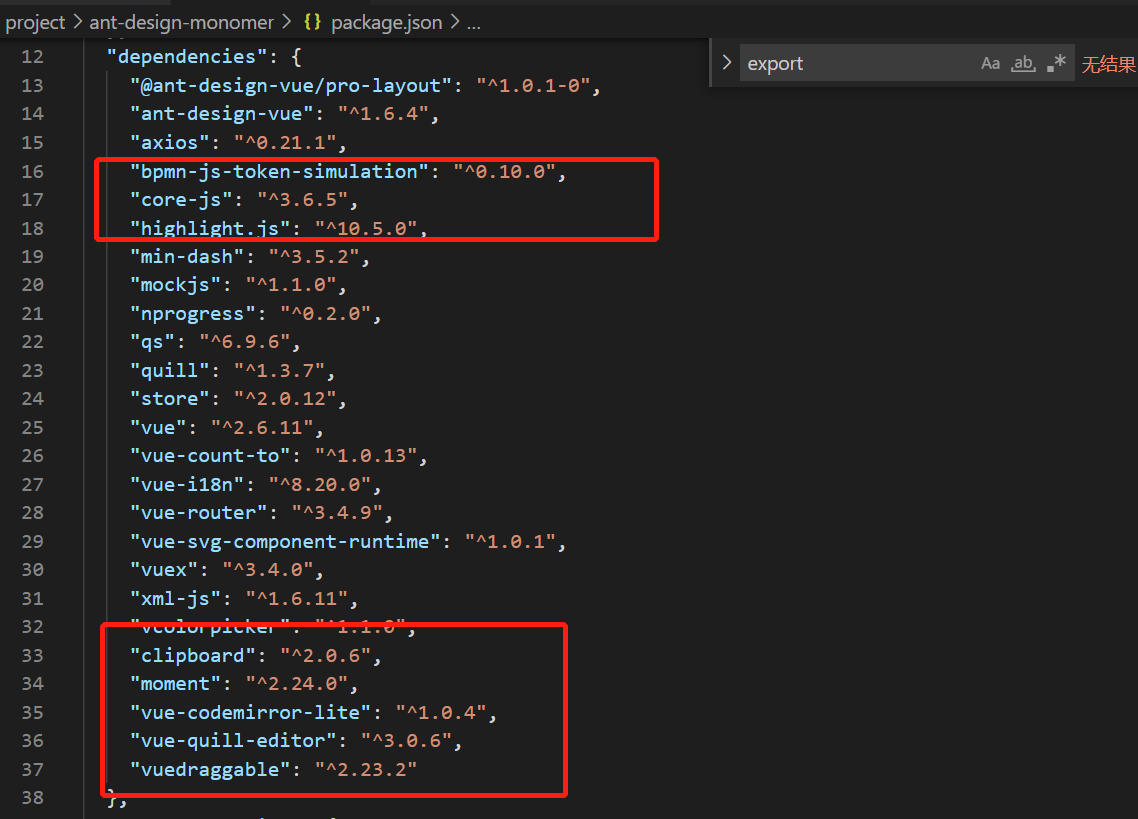
Task: Toggle Use Regular Expression option
Action: [1056, 64]
